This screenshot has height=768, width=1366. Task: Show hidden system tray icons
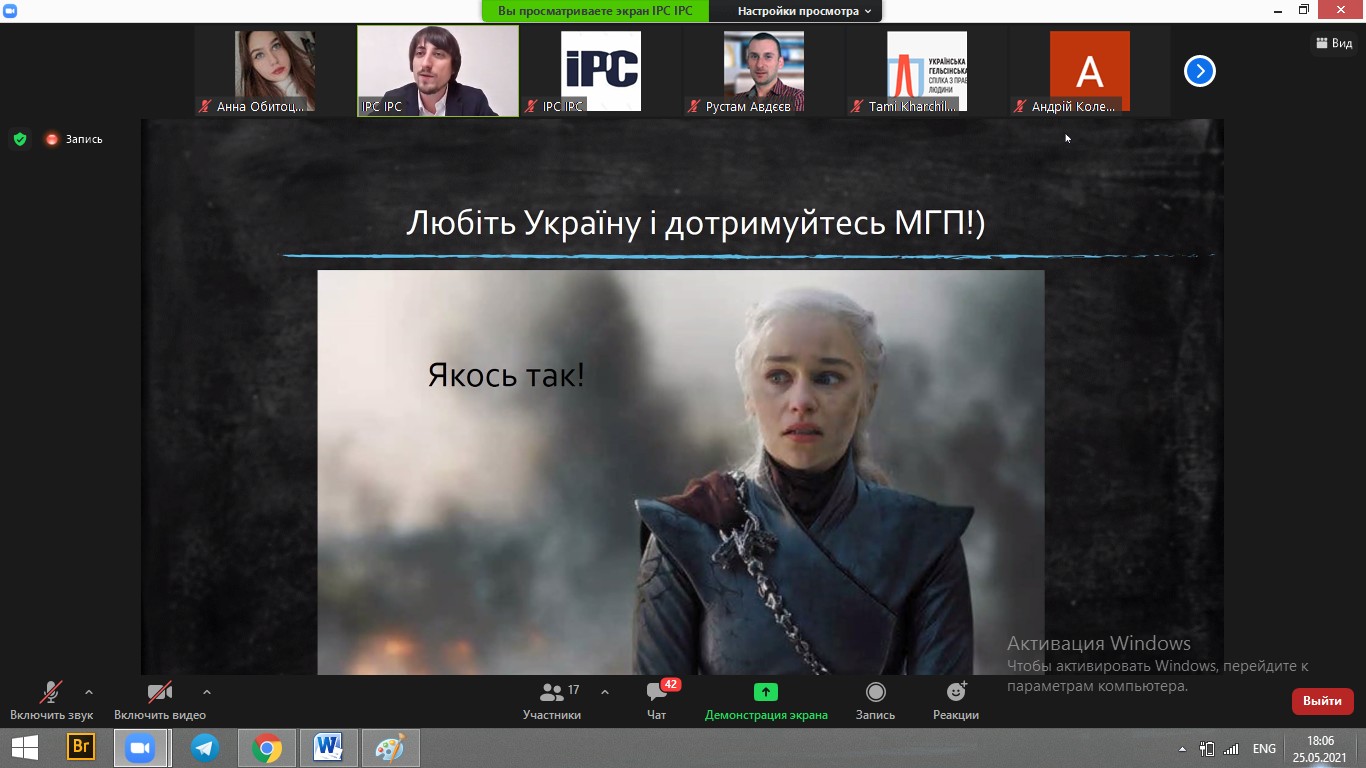tap(1183, 748)
